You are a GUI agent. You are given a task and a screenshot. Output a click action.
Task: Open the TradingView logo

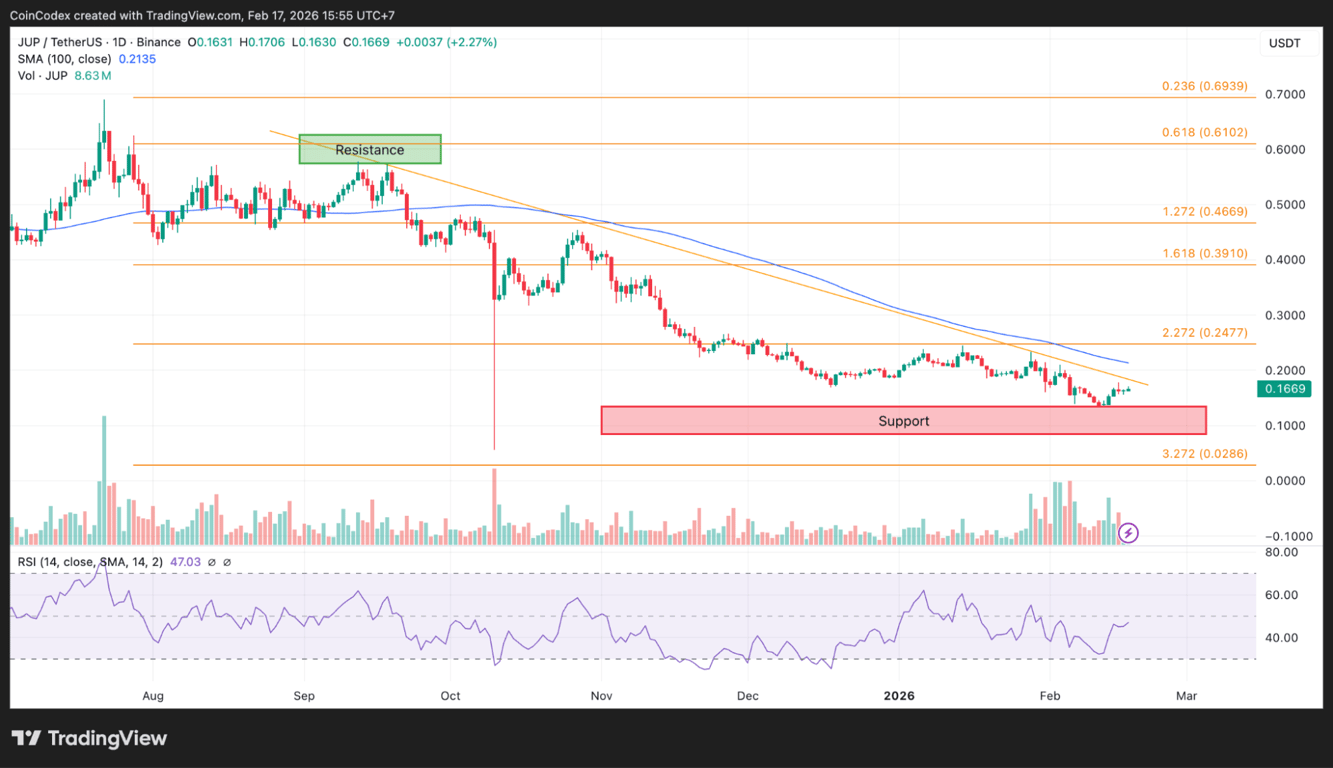coord(90,738)
